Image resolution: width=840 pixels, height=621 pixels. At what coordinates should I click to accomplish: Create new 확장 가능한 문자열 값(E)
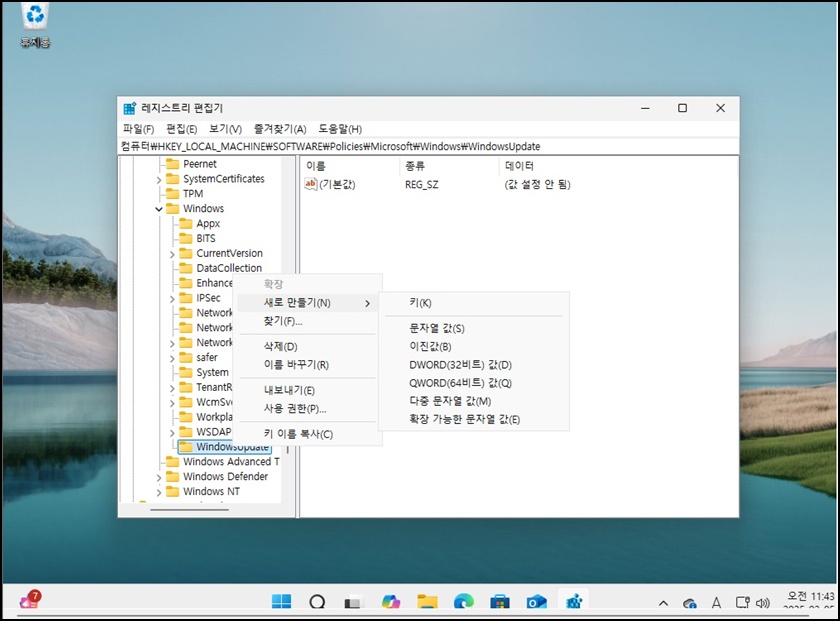pyautogui.click(x=474, y=419)
